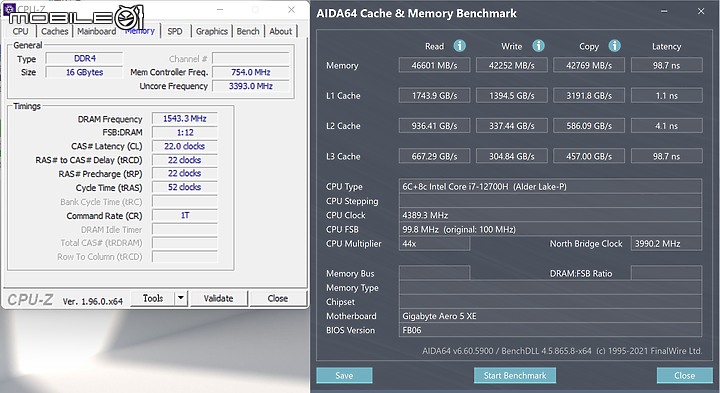This screenshot has height=393, width=720.
Task: Click the empty Chipset field in AIDA64
Action: (x=550, y=302)
